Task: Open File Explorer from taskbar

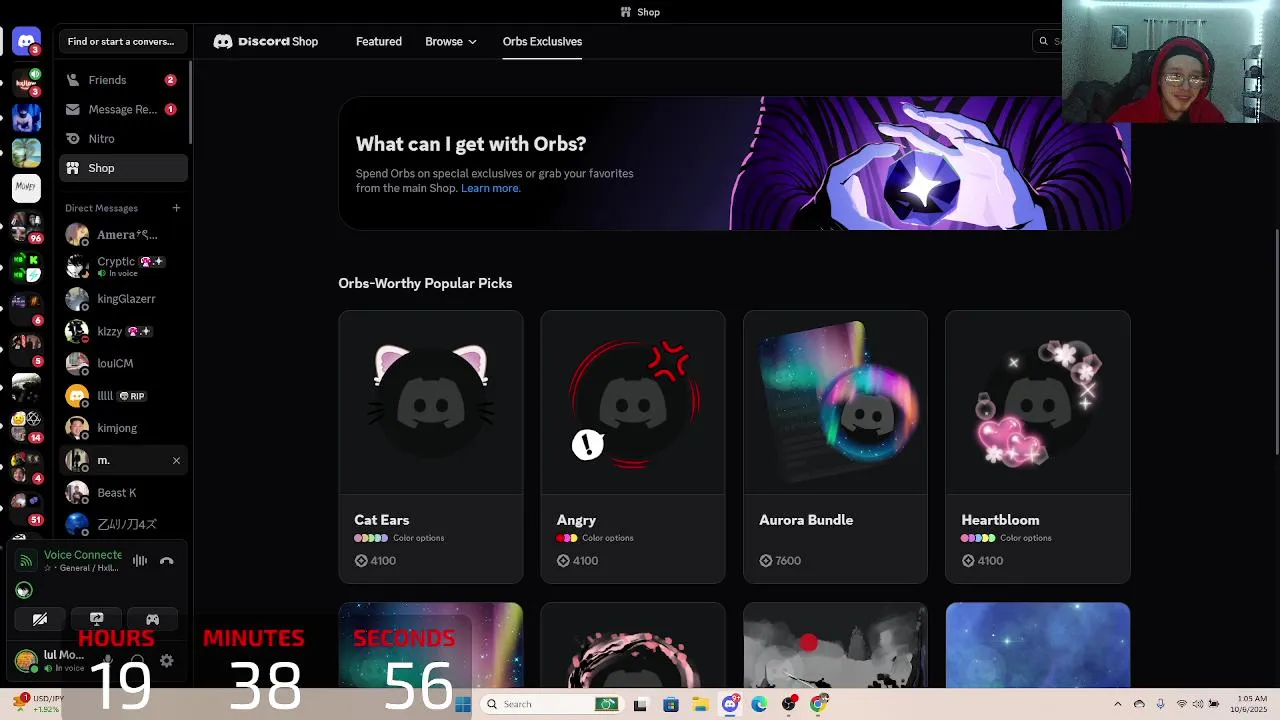Action: (700, 704)
